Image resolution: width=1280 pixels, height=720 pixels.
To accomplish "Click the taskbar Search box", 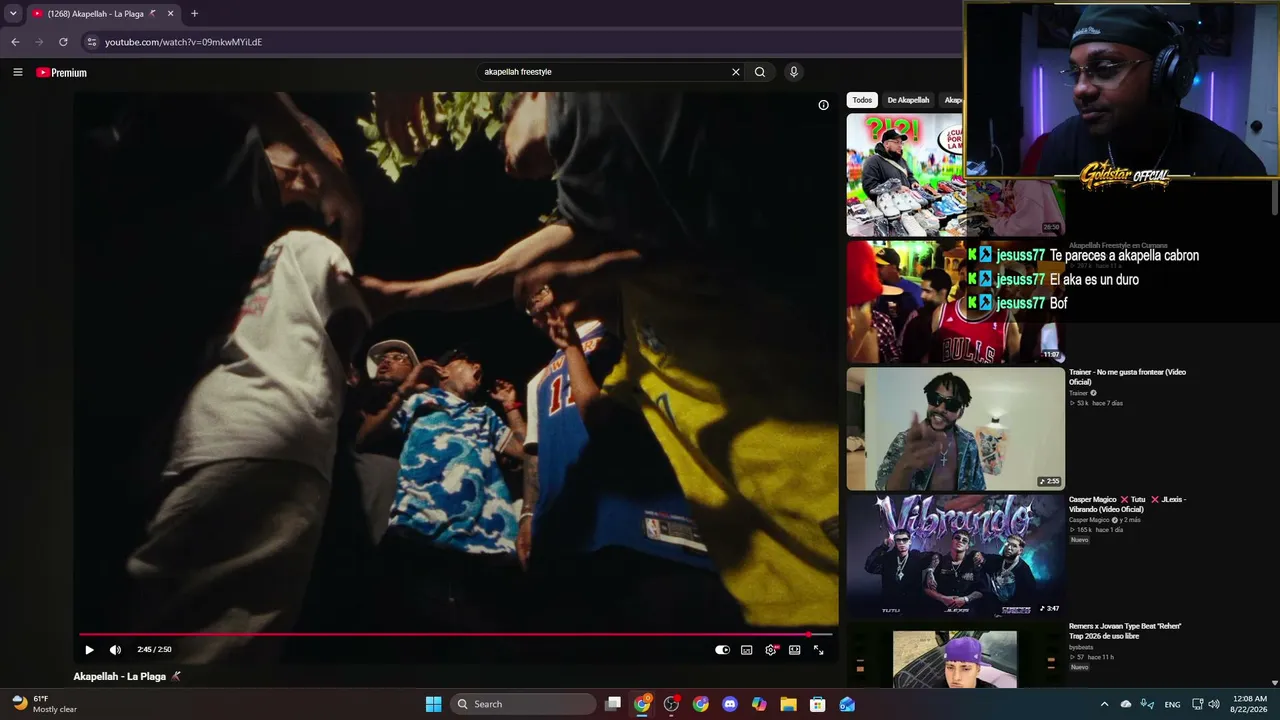I will point(524,704).
